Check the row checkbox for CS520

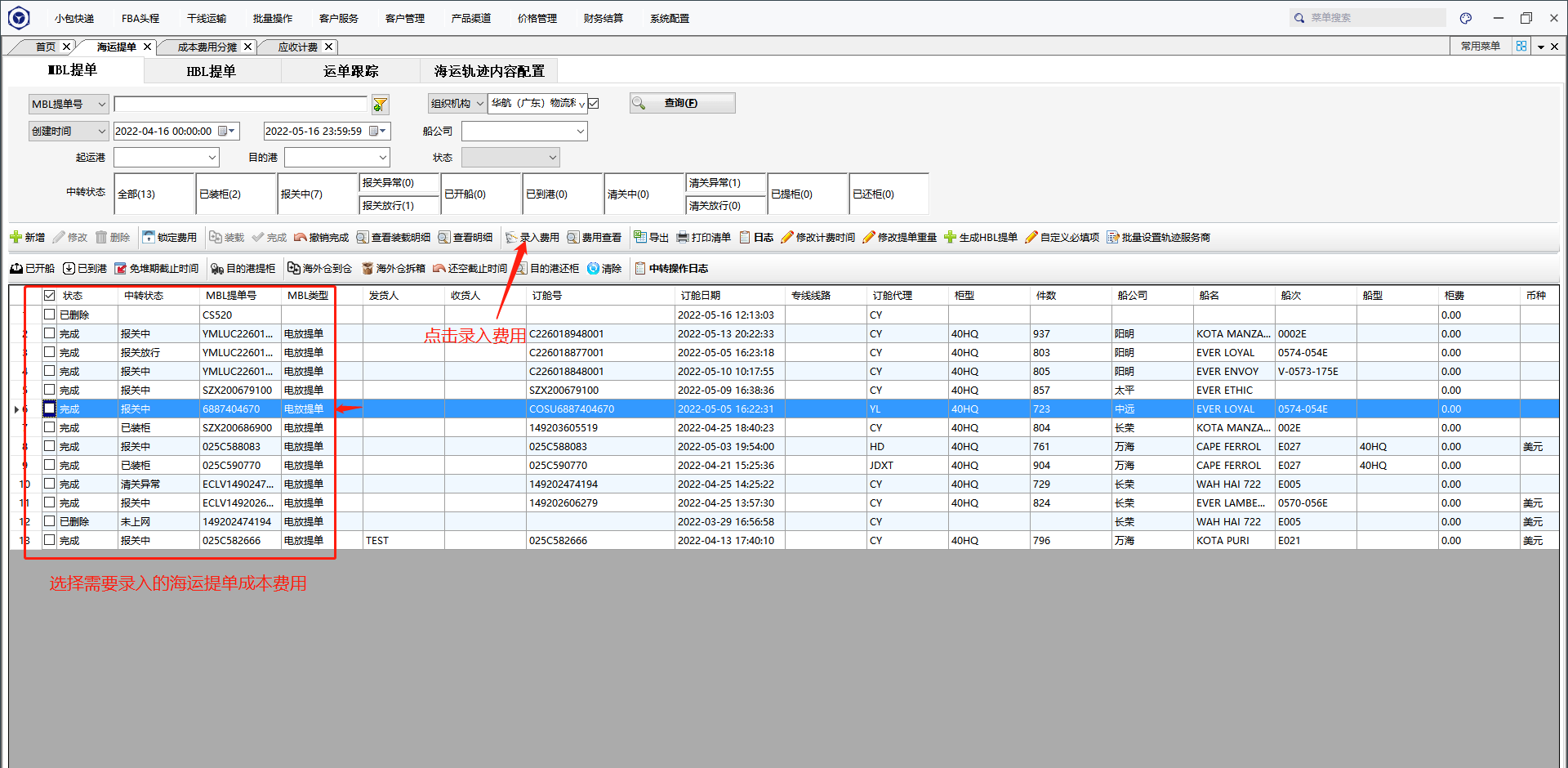tap(49, 314)
